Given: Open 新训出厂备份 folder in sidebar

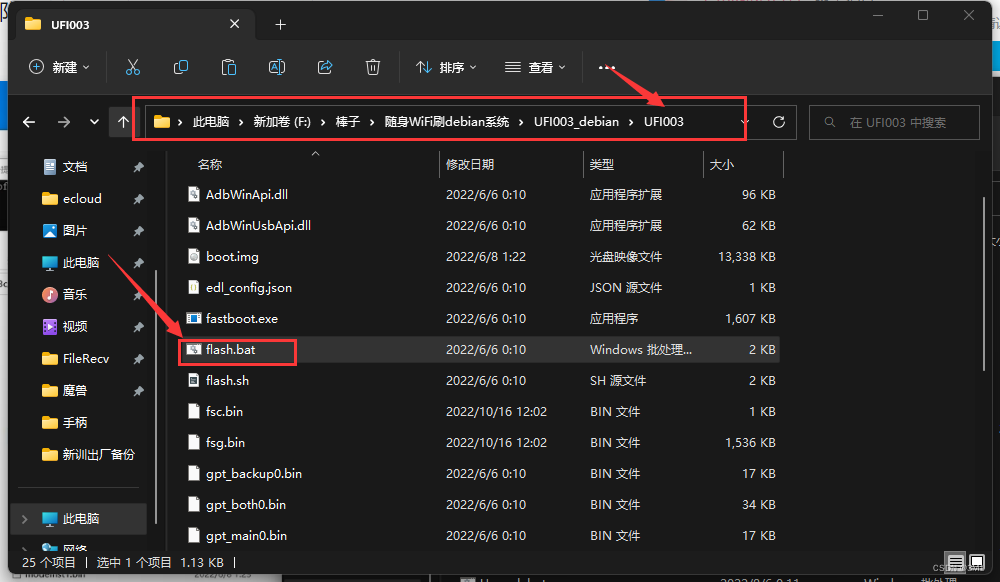Looking at the screenshot, I should 89,455.
